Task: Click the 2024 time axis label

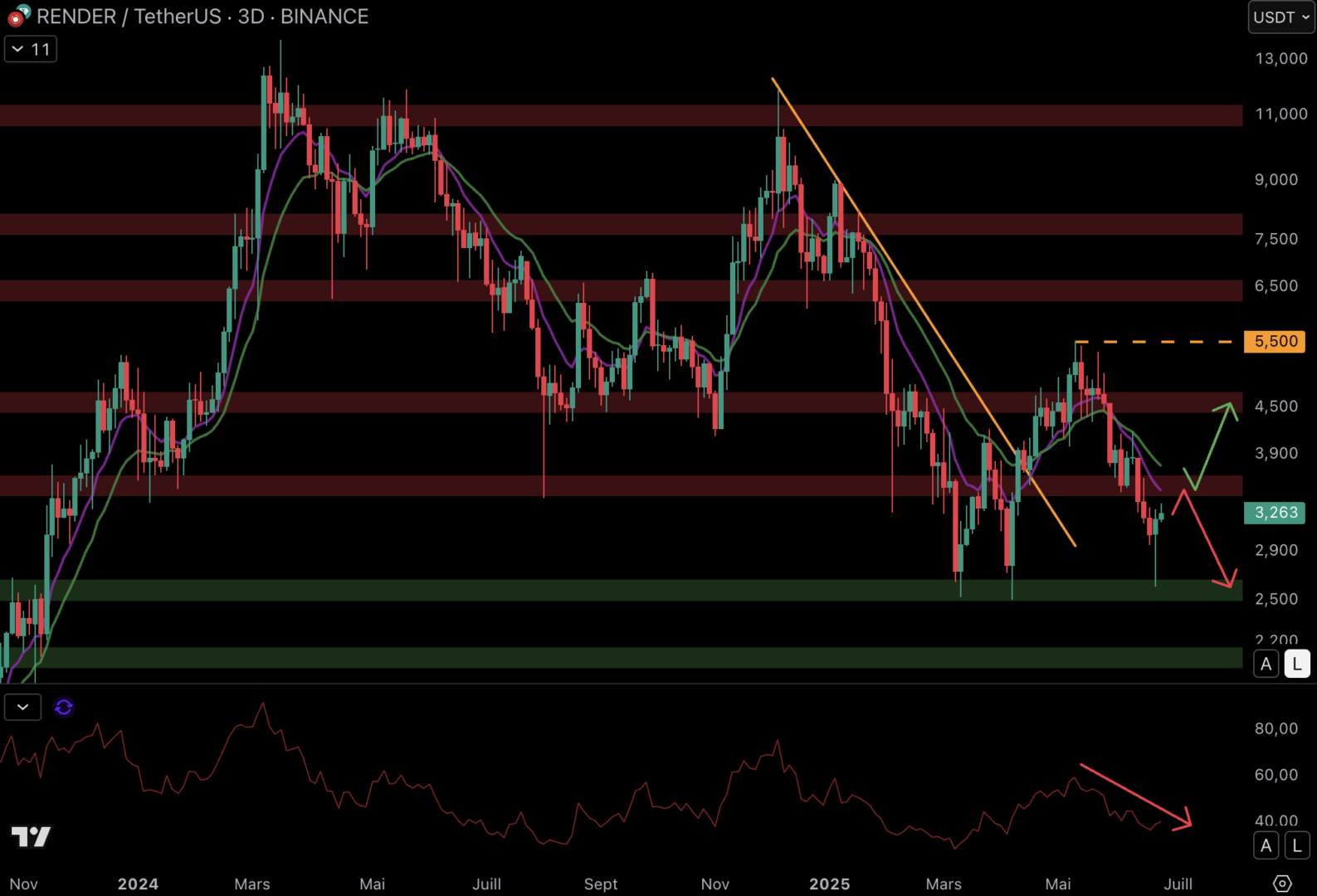Action: click(x=138, y=884)
